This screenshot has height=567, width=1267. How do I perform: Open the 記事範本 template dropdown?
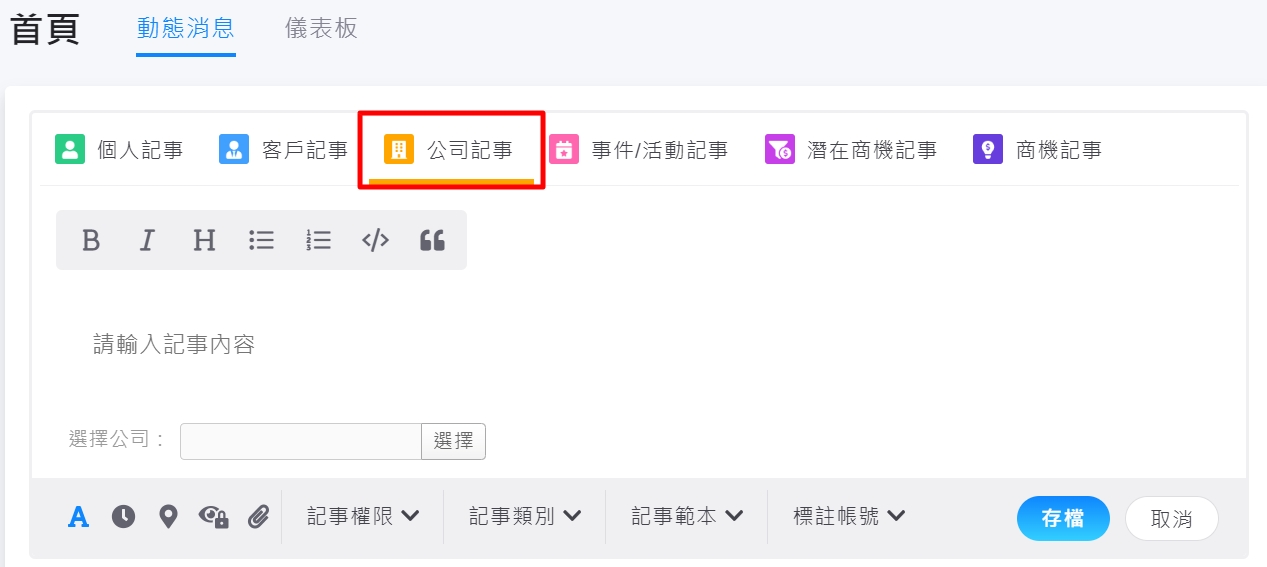pyautogui.click(x=686, y=517)
